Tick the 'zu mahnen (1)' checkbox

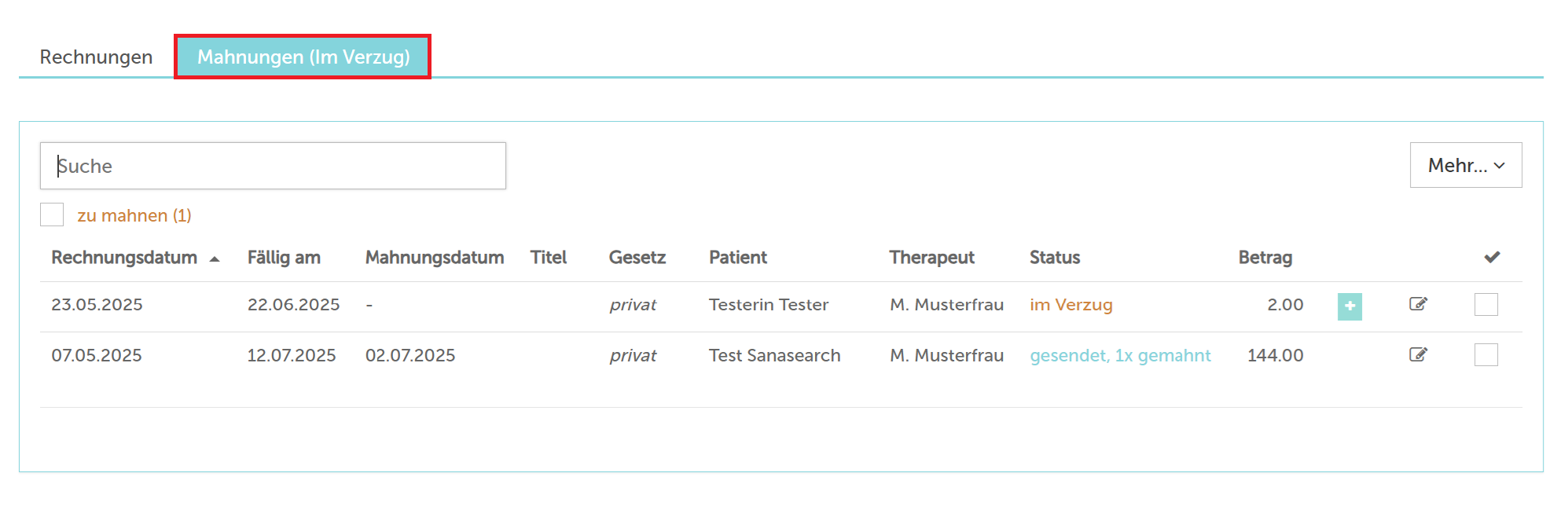[52, 214]
